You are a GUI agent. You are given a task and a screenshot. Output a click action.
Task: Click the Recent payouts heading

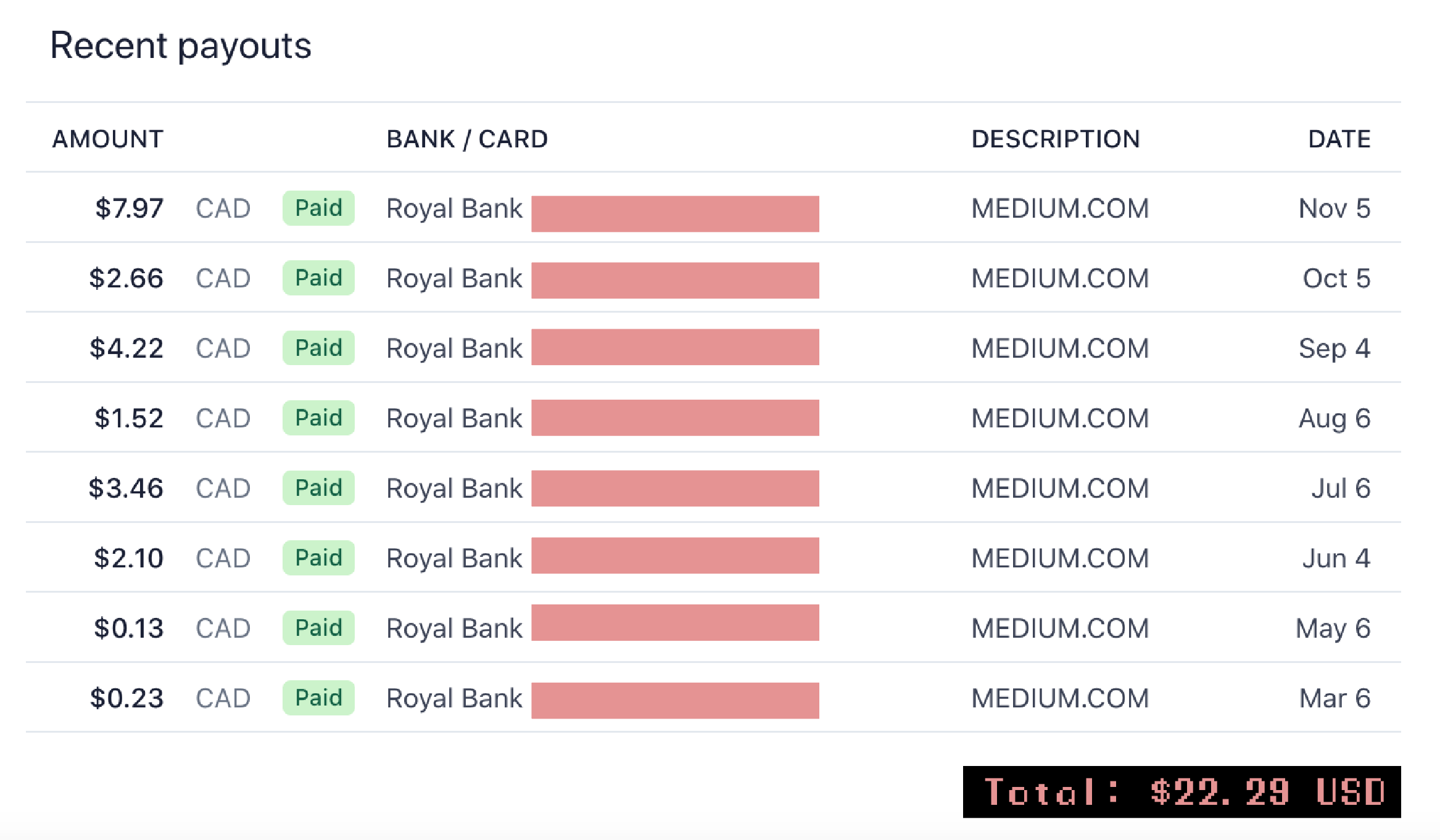pos(181,46)
